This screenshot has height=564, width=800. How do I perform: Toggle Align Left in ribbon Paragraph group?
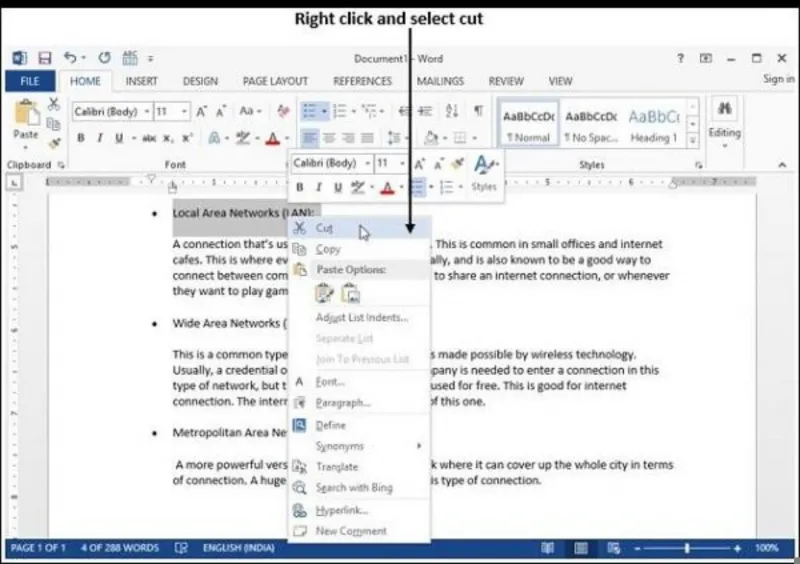(x=310, y=138)
